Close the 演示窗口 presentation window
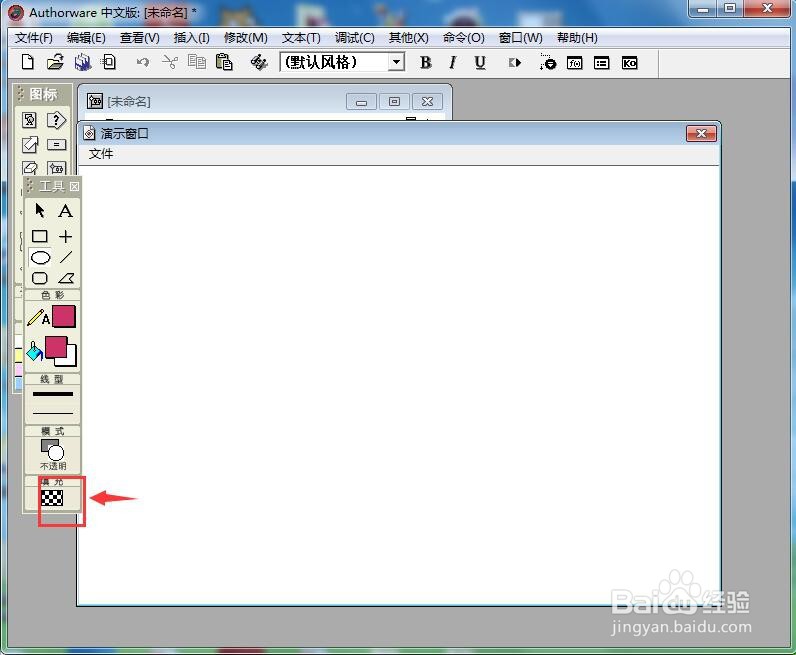 point(701,134)
